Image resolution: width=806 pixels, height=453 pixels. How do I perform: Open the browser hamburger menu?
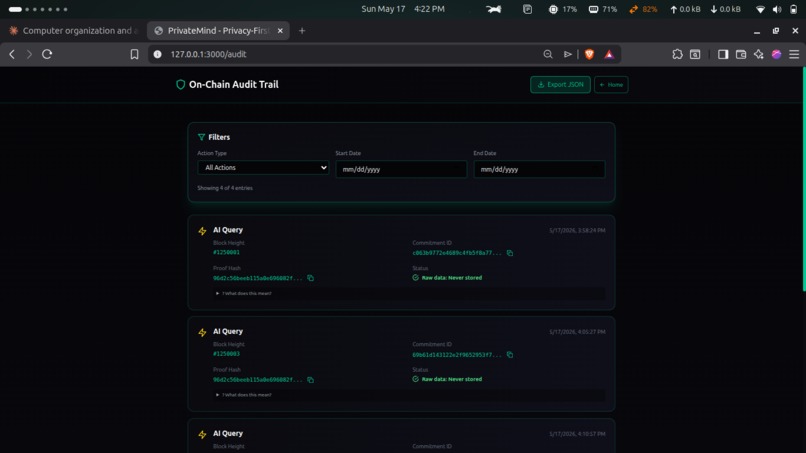(x=794, y=54)
